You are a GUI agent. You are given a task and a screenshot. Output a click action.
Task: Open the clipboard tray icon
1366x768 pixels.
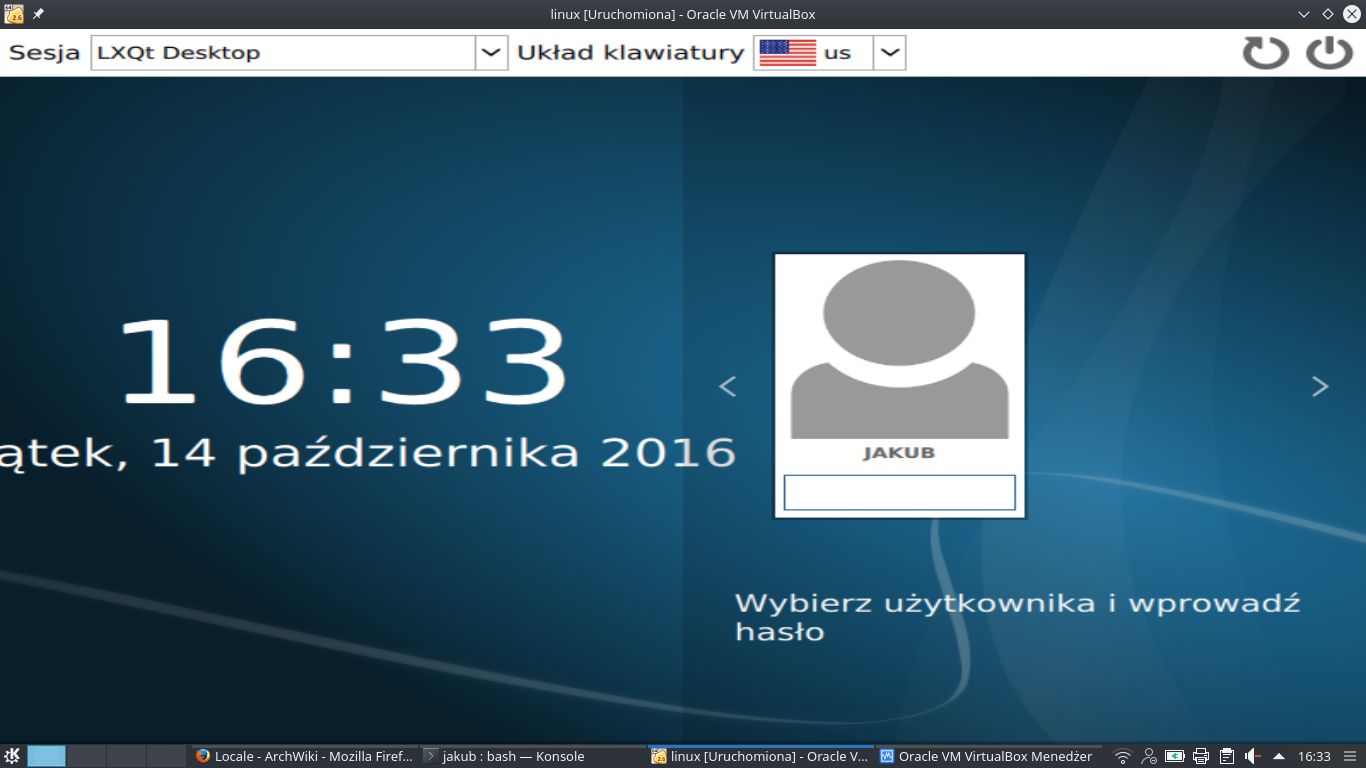click(x=1227, y=756)
